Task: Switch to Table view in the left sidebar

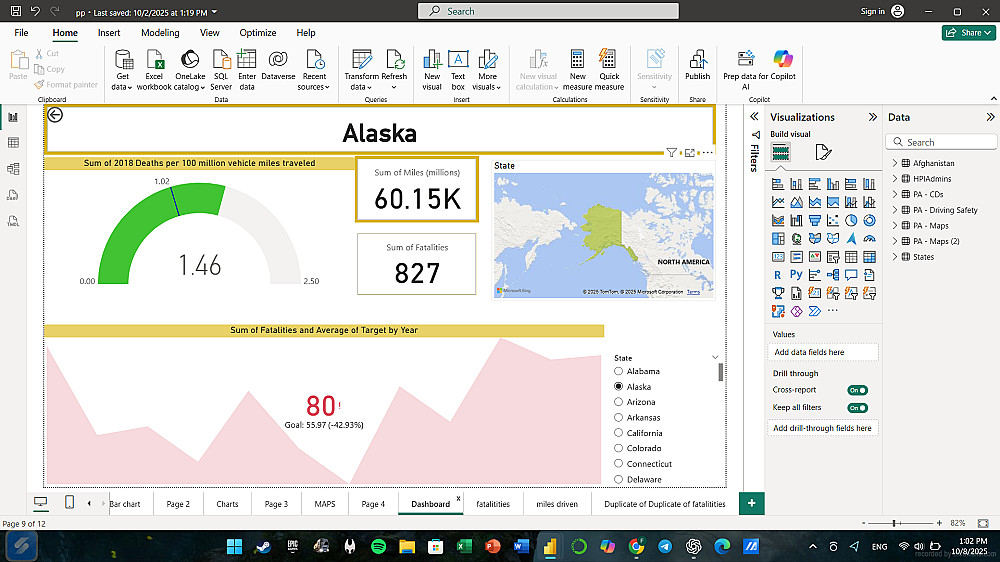Action: 13,143
